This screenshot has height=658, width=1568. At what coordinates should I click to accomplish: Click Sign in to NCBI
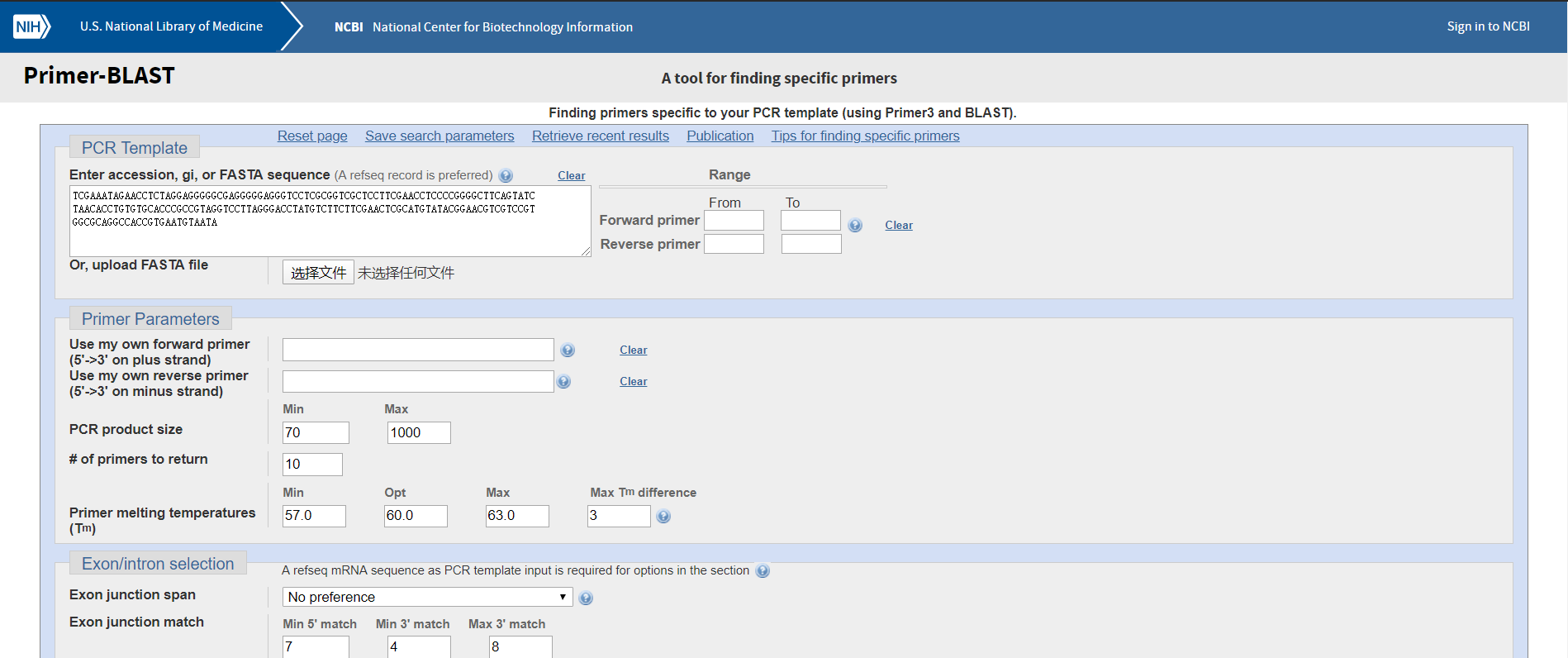(x=1488, y=26)
